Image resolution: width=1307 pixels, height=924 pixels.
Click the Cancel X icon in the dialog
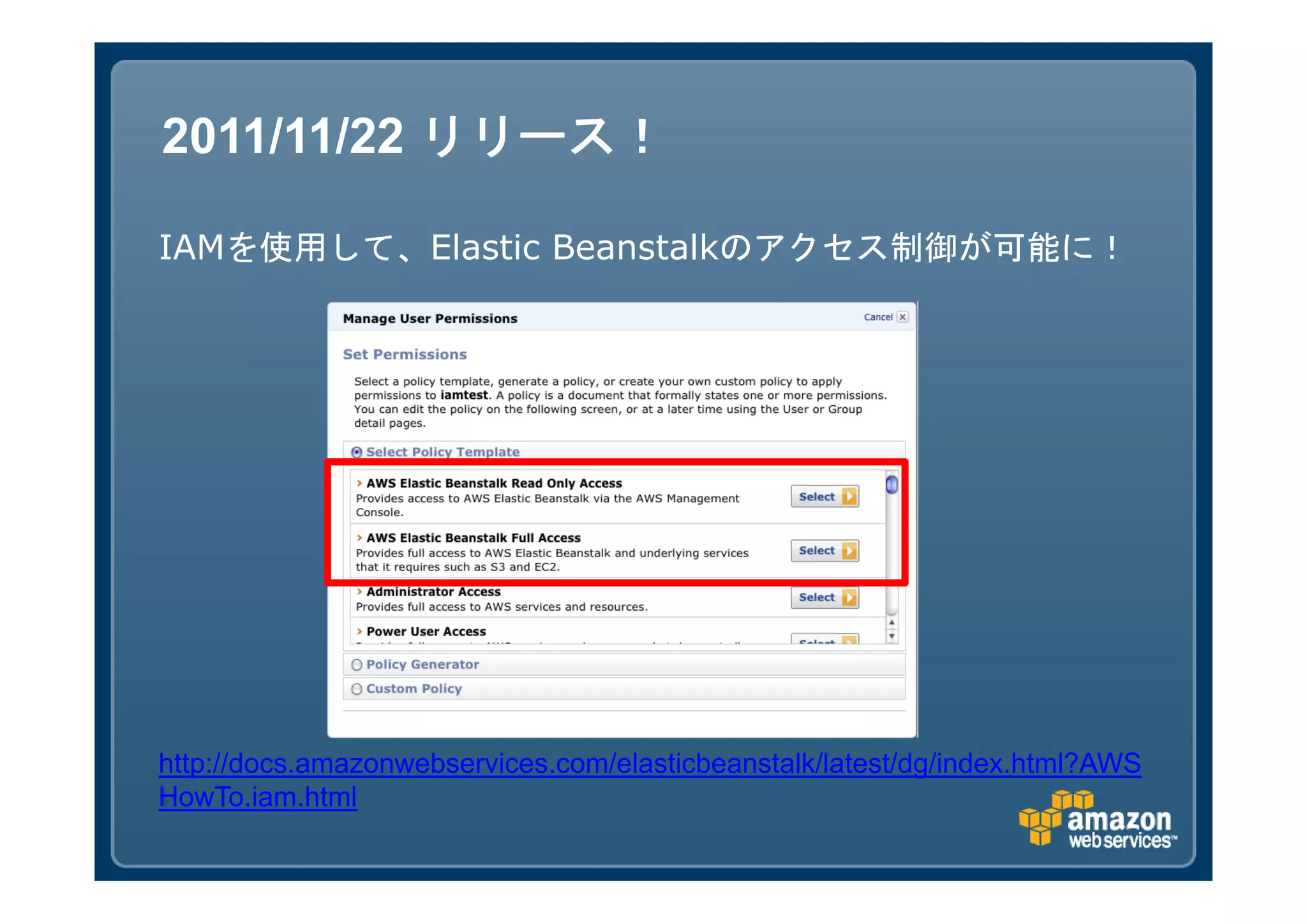902,317
